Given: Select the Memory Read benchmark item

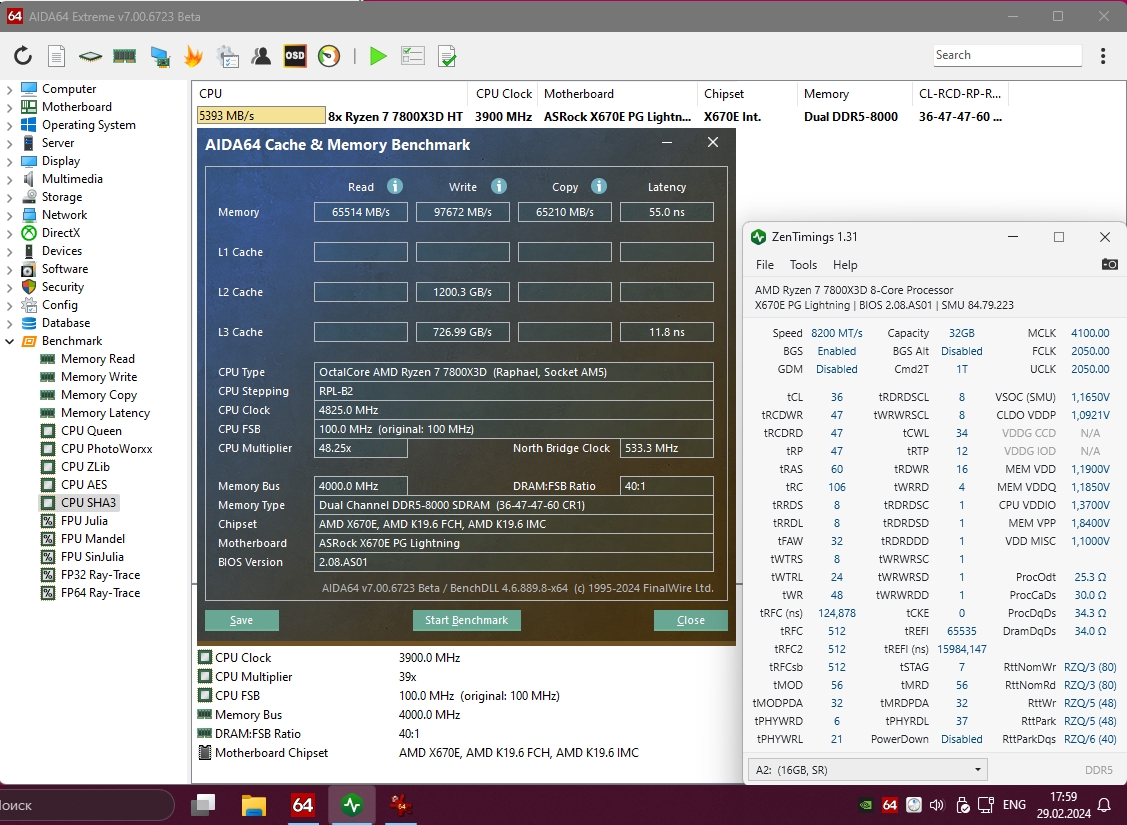Looking at the screenshot, I should [x=98, y=359].
